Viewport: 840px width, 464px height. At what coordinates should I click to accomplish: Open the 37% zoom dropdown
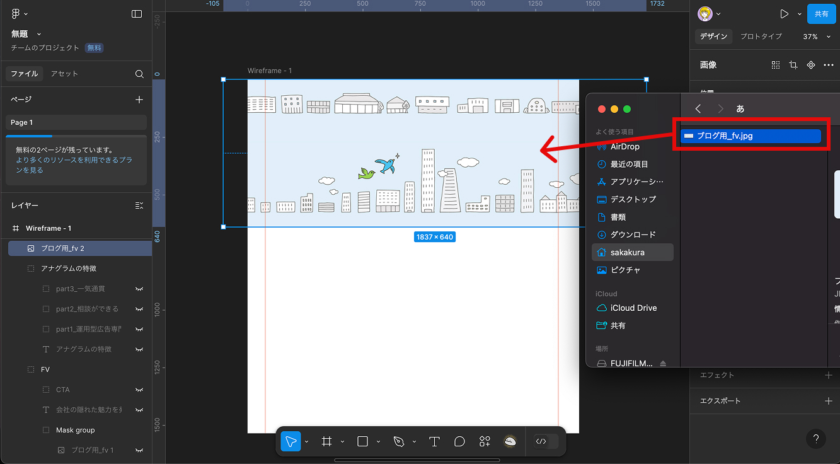[x=814, y=36]
